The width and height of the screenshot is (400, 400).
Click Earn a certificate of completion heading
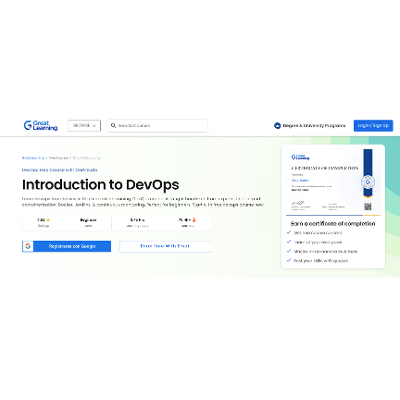(333, 224)
